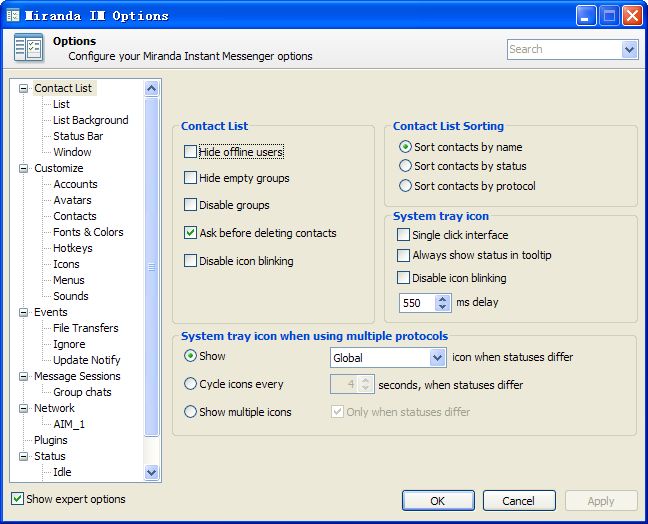
Task: Click the Cancel button
Action: tap(518, 500)
